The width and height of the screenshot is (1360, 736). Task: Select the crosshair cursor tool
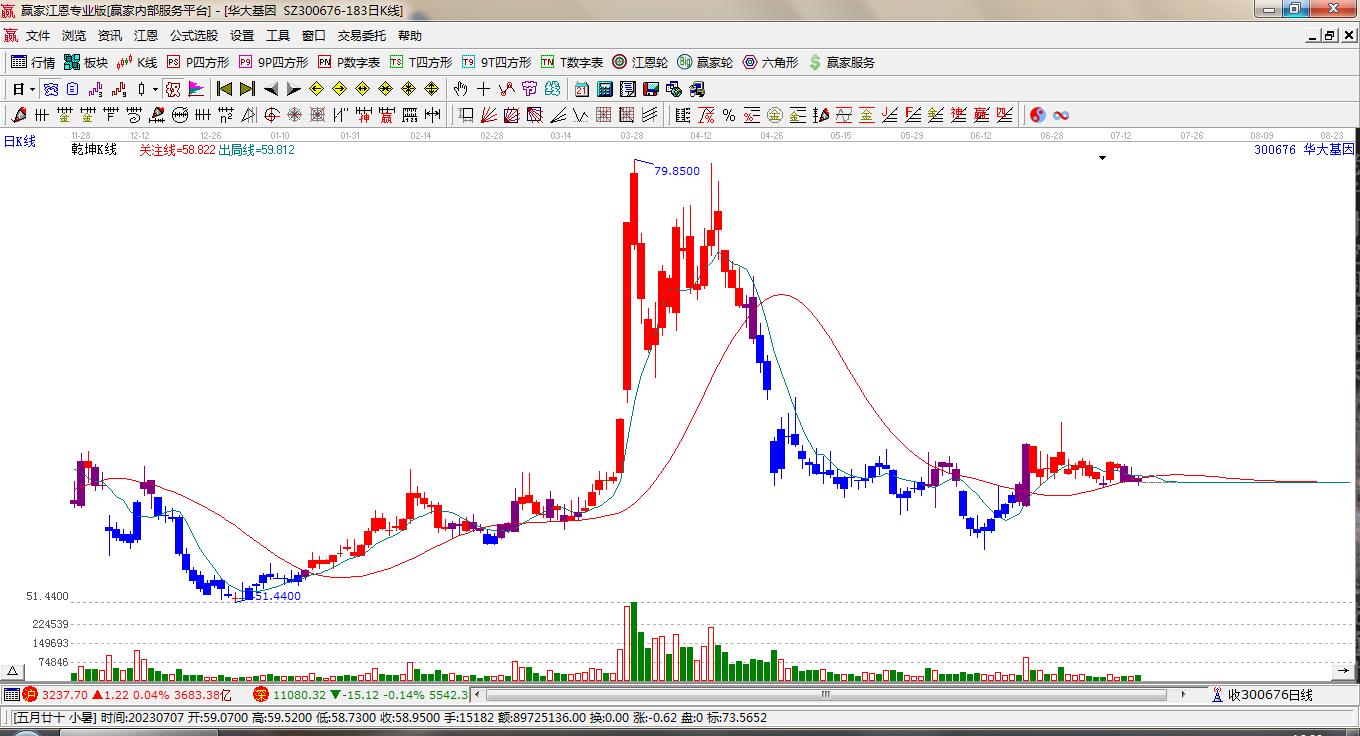point(483,89)
